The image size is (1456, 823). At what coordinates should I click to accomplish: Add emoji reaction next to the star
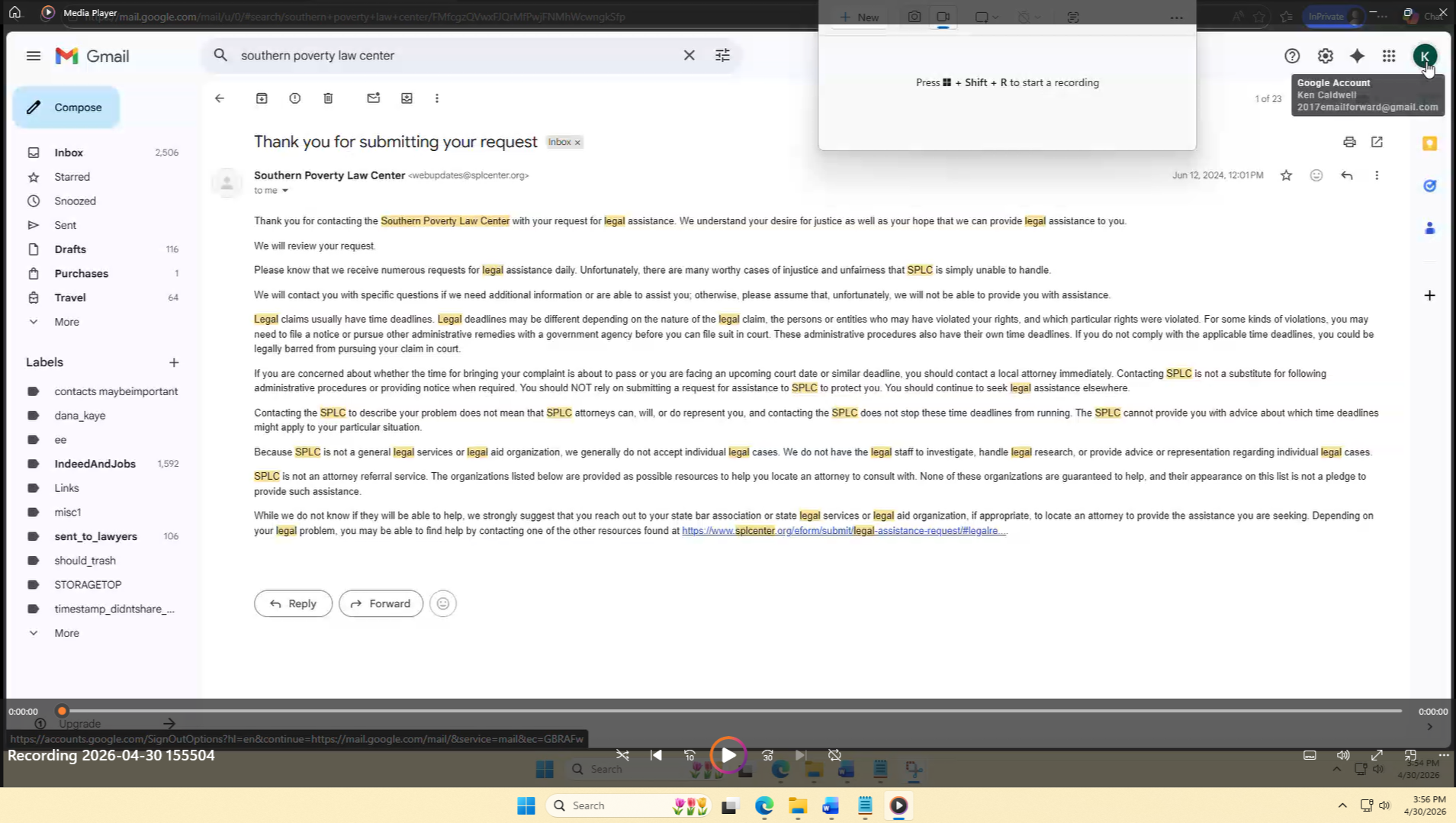click(1316, 175)
